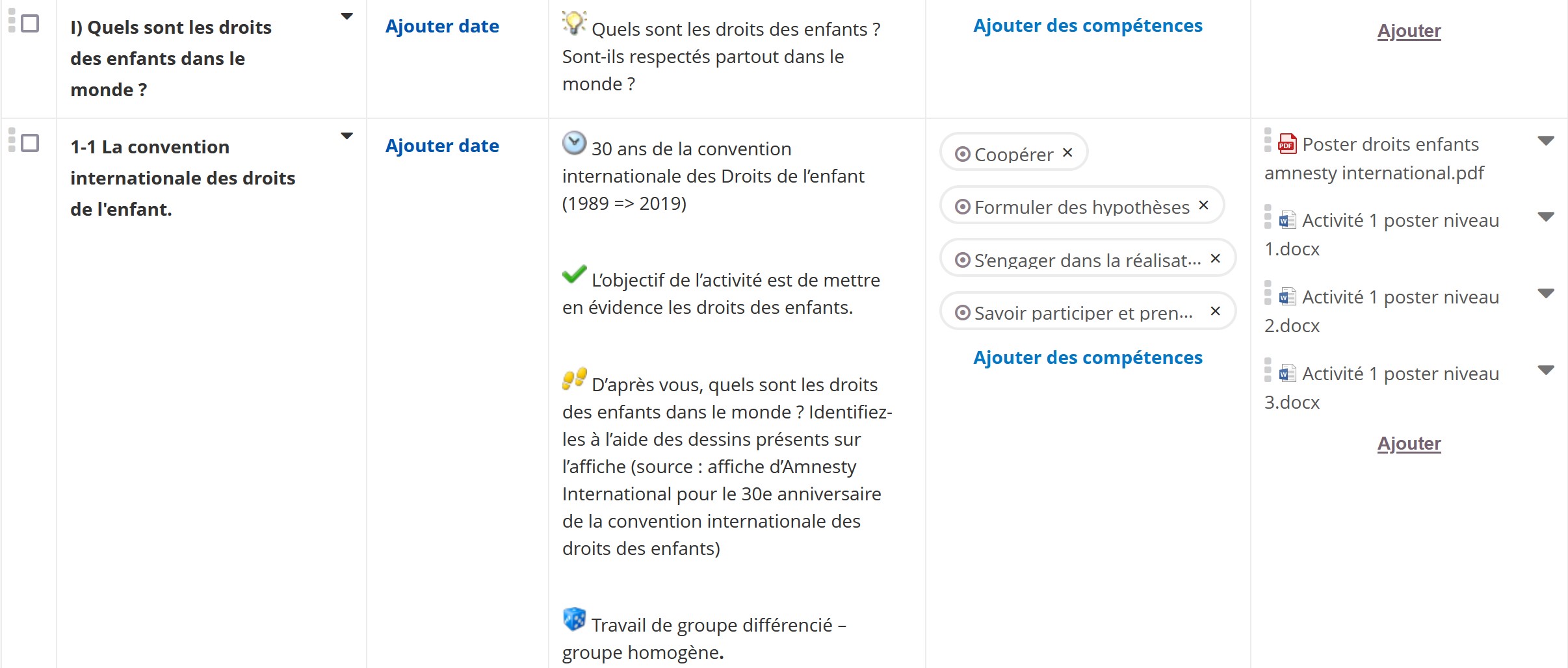Remove the Formuler des hypothèses tag
The width and height of the screenshot is (1568, 668).
pyautogui.click(x=1203, y=205)
